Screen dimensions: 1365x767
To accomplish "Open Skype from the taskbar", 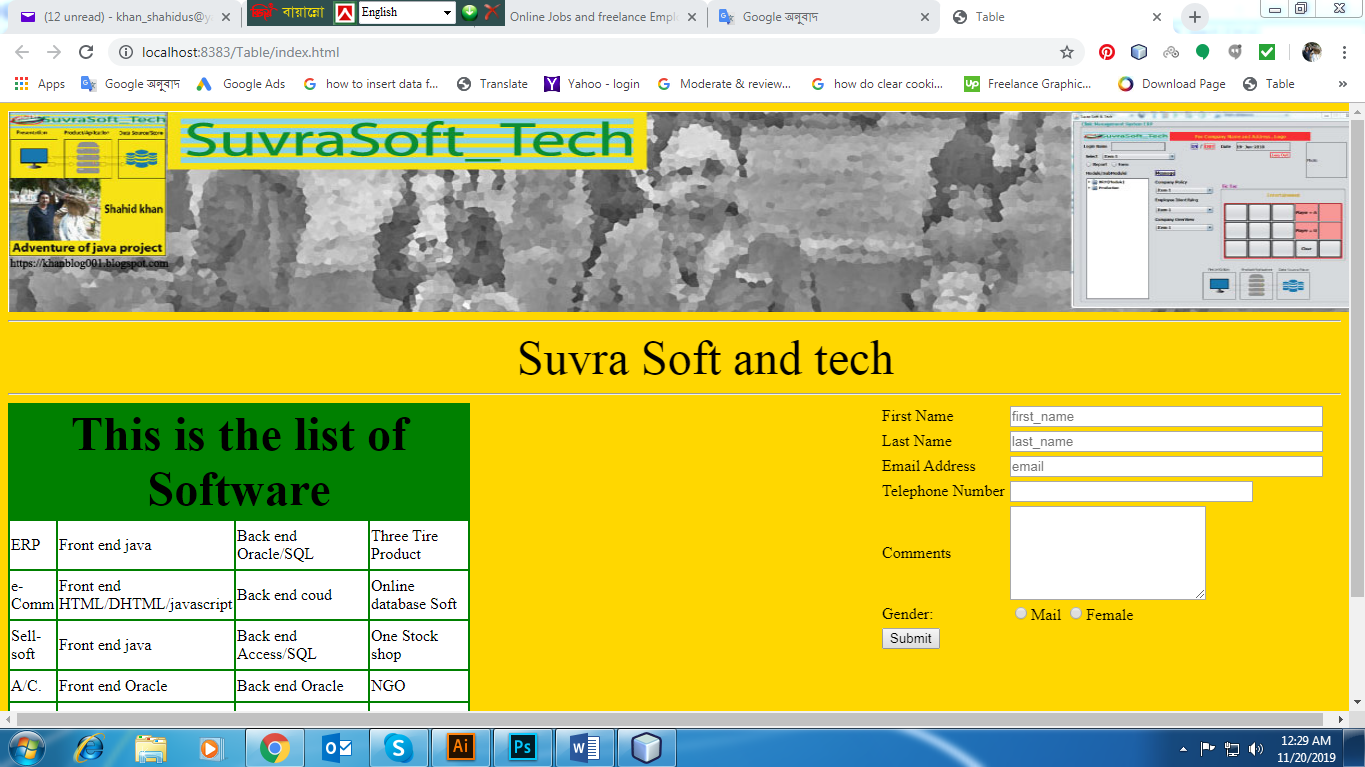I will 399,747.
